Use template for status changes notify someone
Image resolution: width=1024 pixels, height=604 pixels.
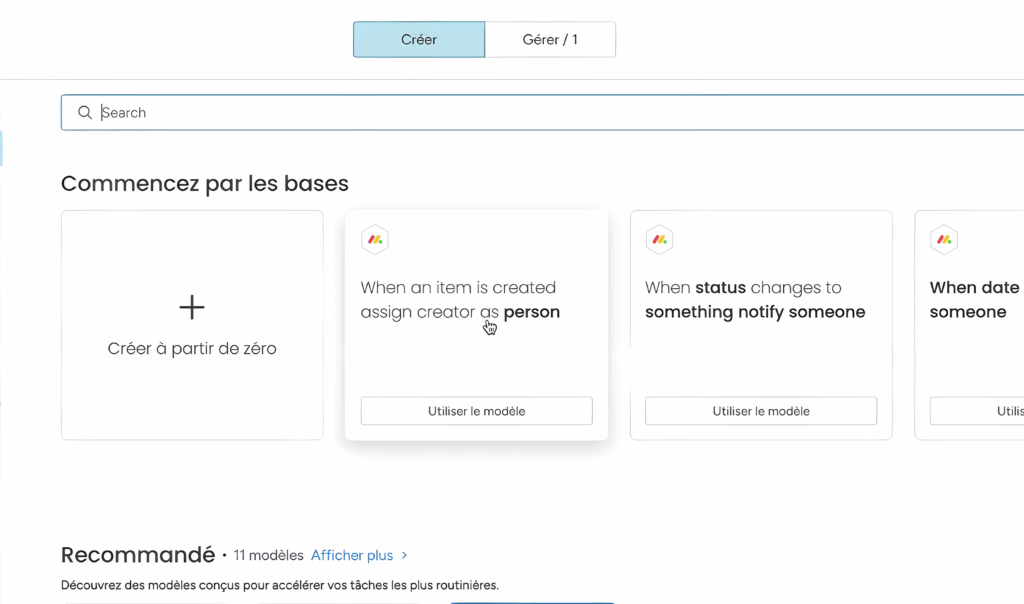tap(761, 411)
